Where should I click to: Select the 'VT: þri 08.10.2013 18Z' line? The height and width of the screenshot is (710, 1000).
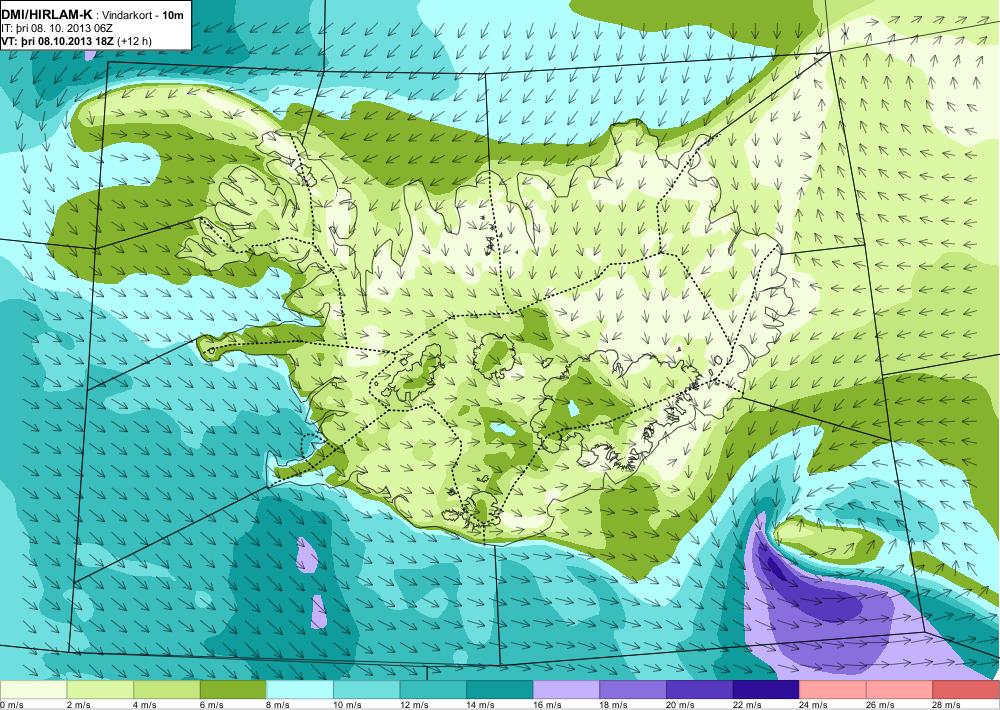click(x=58, y=41)
